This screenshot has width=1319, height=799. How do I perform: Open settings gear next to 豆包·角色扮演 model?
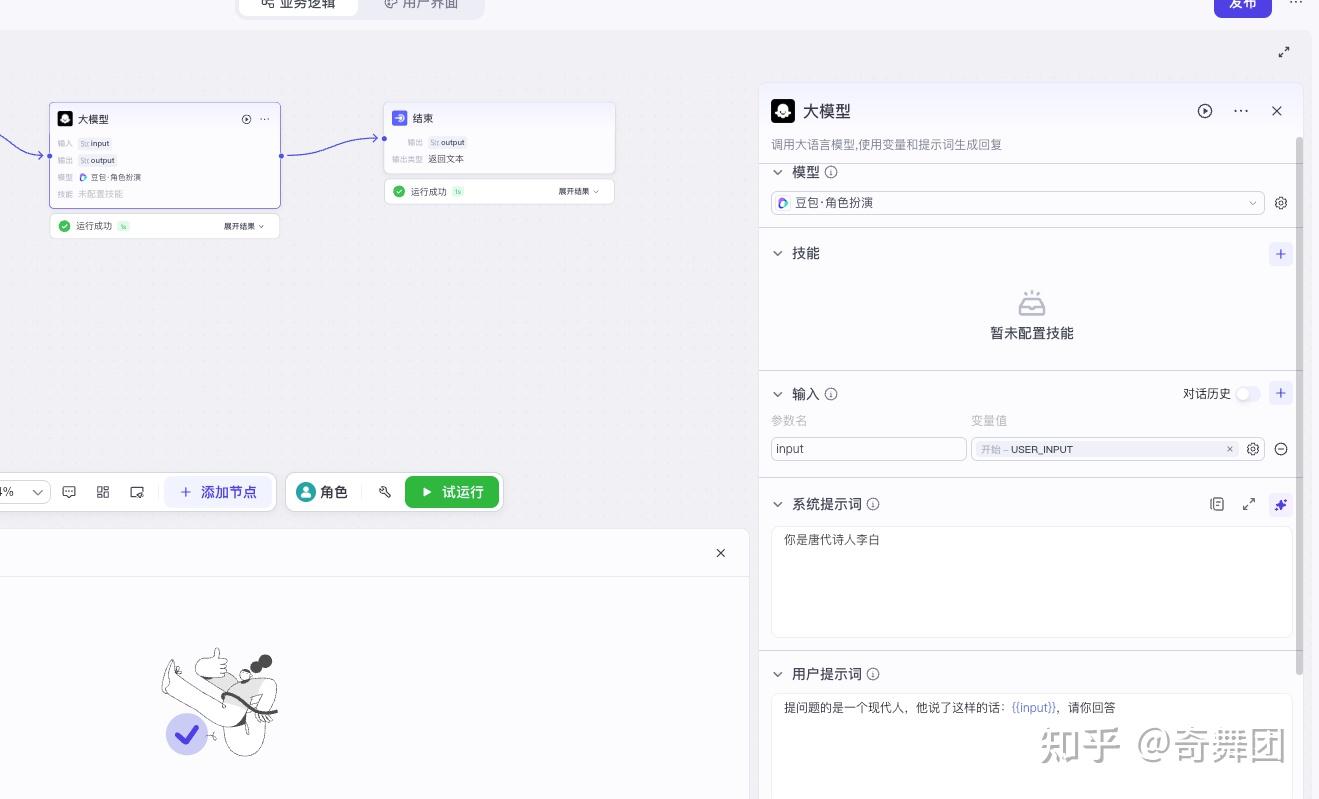1281,203
